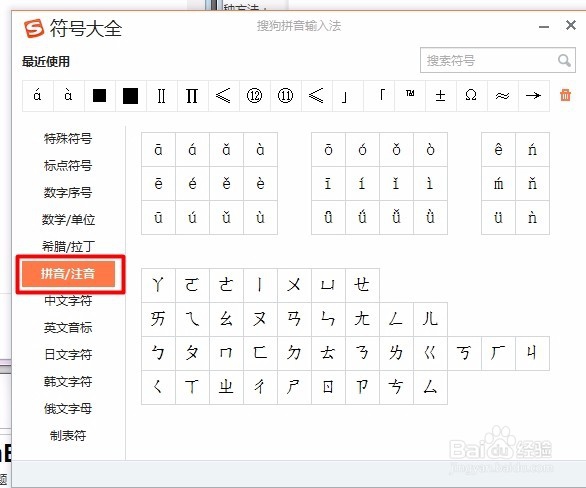586x488 pixels.
Task: Click the Sogou logo icon
Action: 34,28
